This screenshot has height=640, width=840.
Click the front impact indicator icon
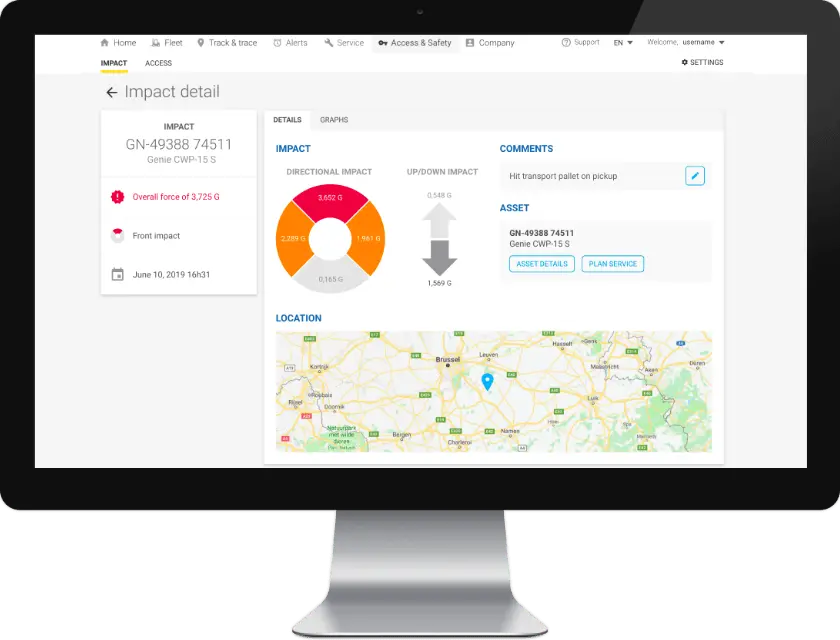(117, 235)
